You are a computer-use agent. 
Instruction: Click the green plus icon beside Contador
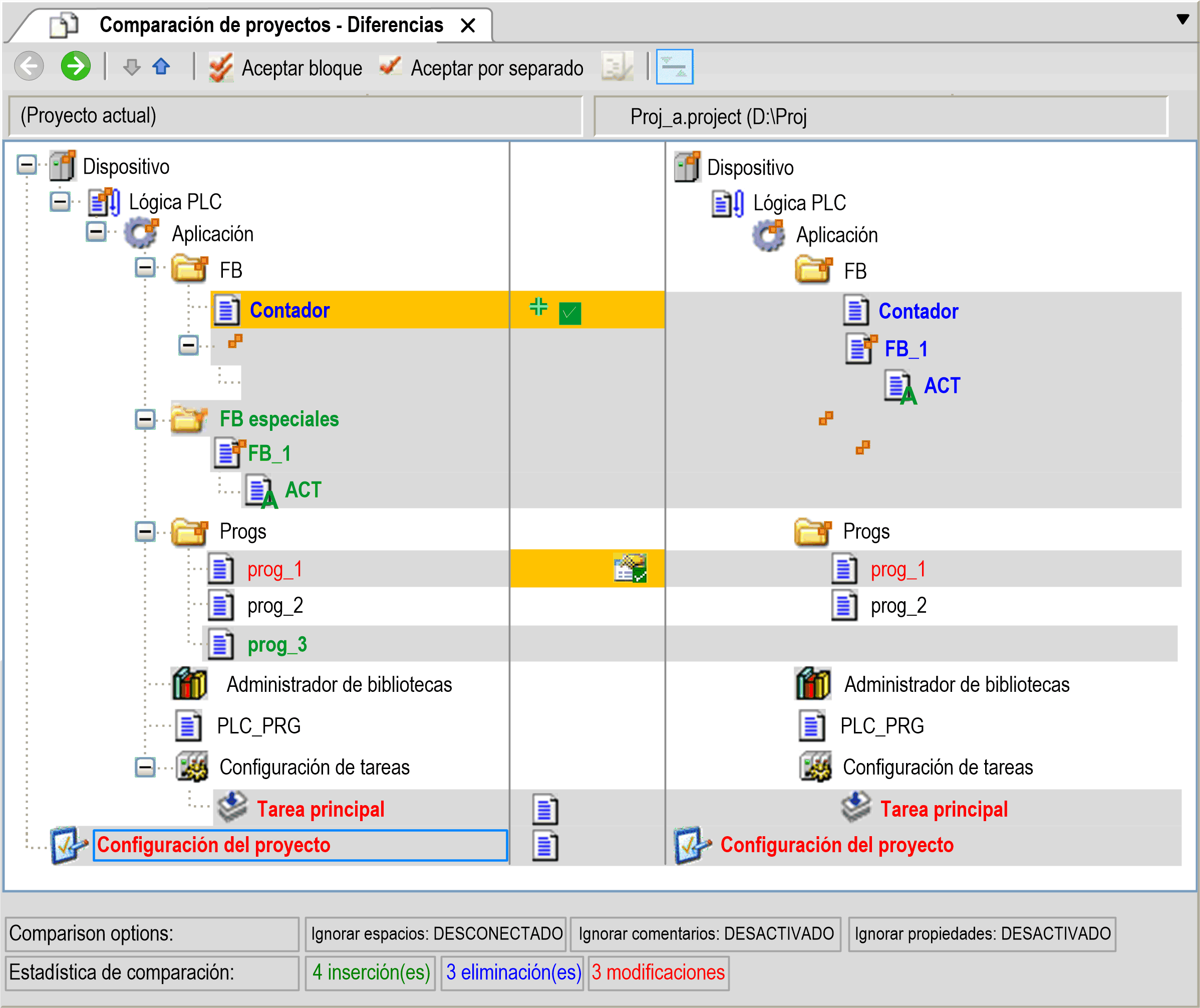(538, 307)
